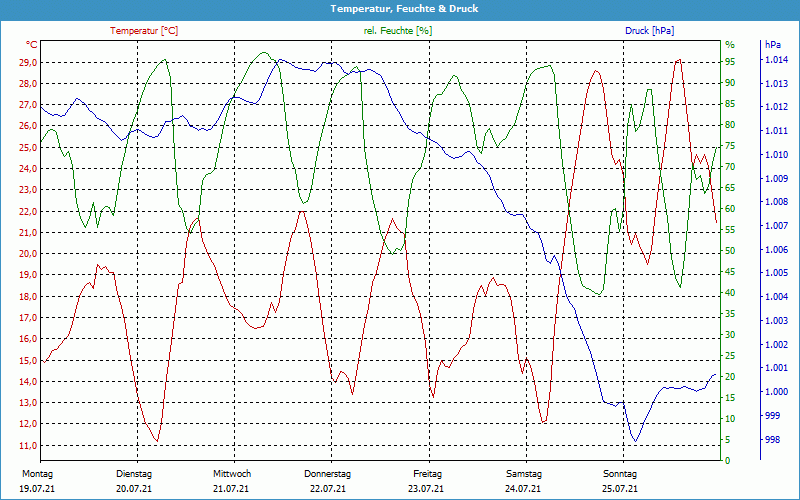
Task: Click the '1.000' pressure axis value
Action: 776,392
